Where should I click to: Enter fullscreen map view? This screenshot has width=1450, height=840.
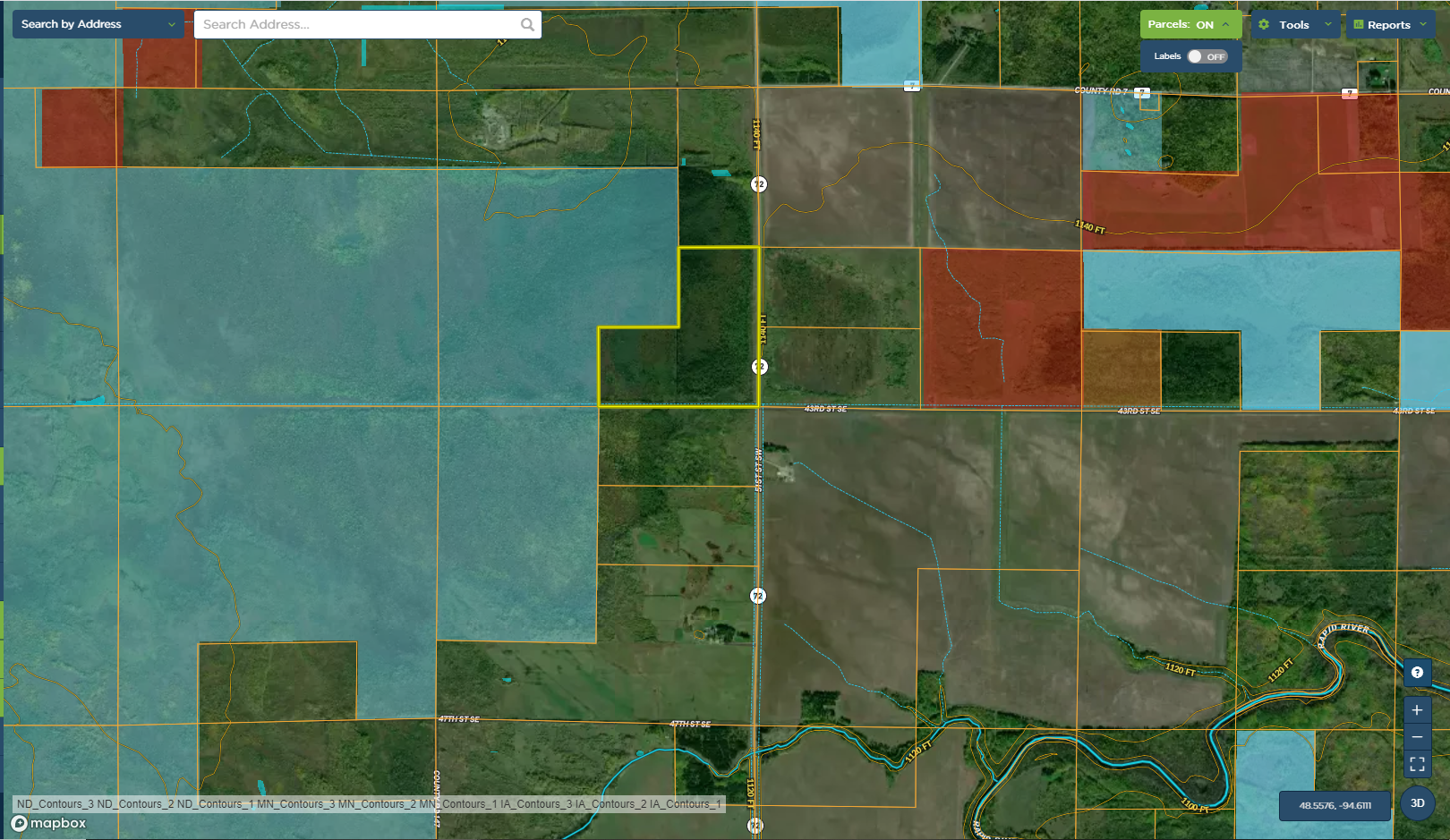pos(1417,764)
